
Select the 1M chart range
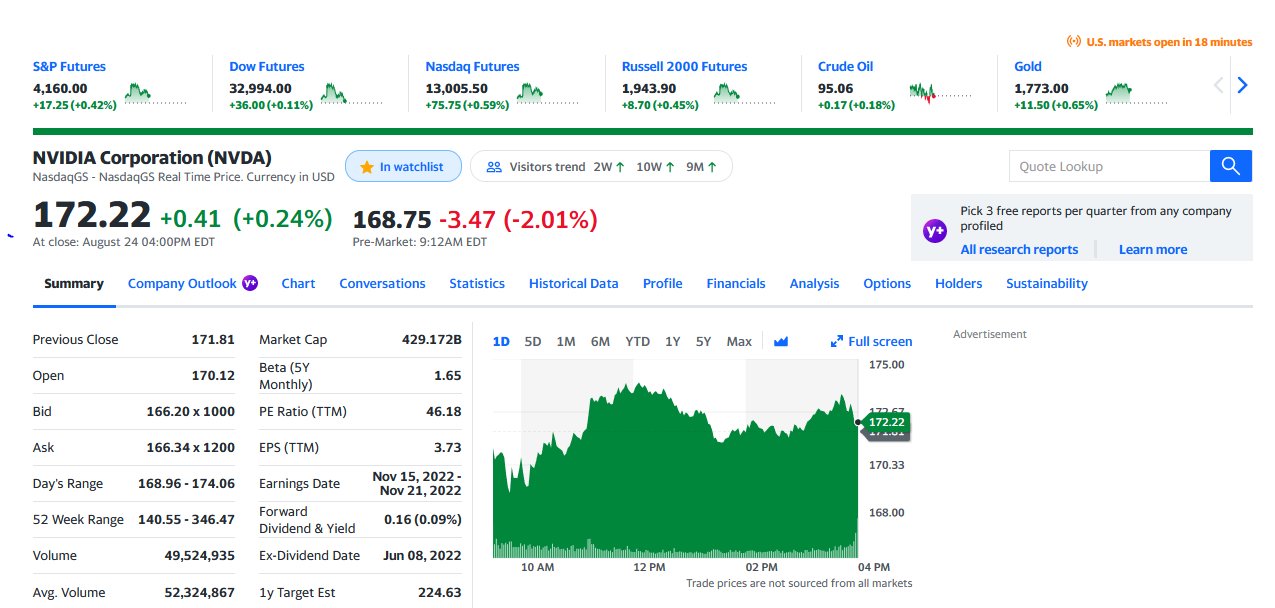pos(566,341)
